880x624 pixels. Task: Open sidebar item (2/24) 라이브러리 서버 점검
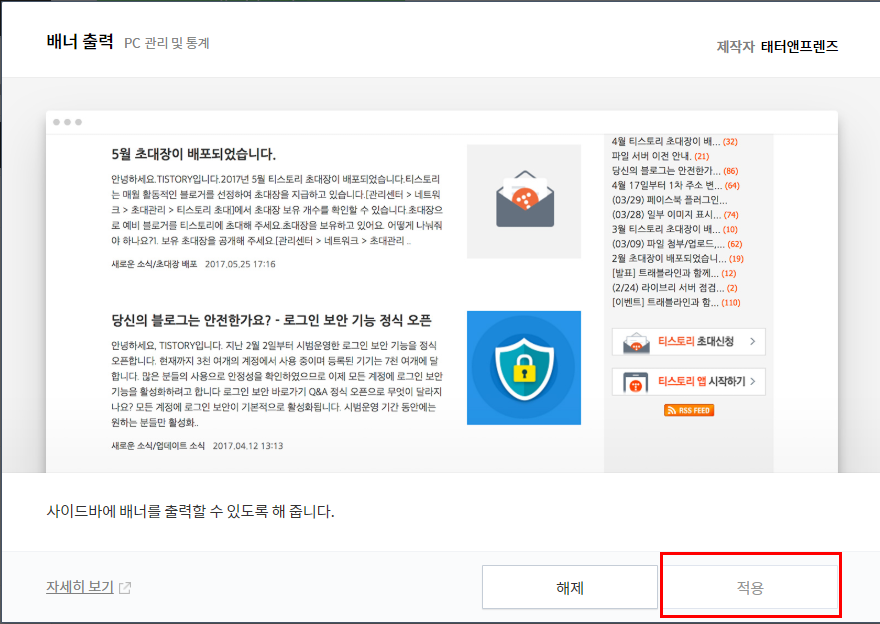point(668,288)
